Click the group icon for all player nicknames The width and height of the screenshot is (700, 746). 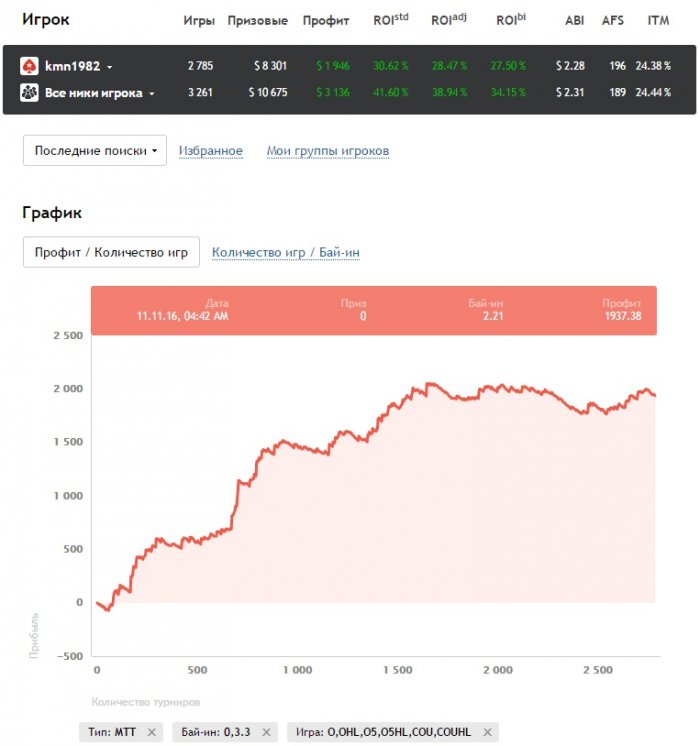(x=29, y=93)
